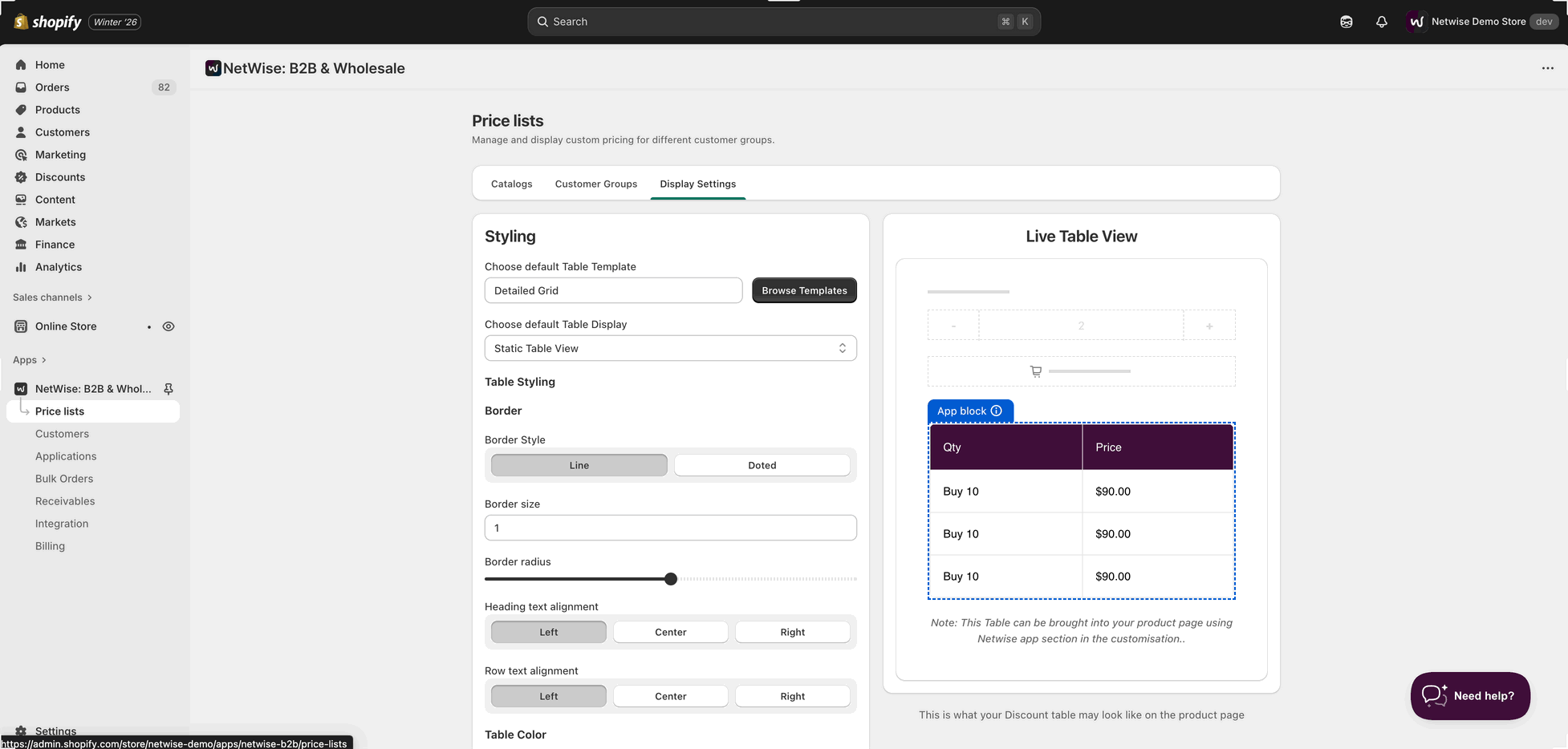The height and width of the screenshot is (749, 1568).
Task: Click the Detailed Grid template field
Action: [x=613, y=290]
